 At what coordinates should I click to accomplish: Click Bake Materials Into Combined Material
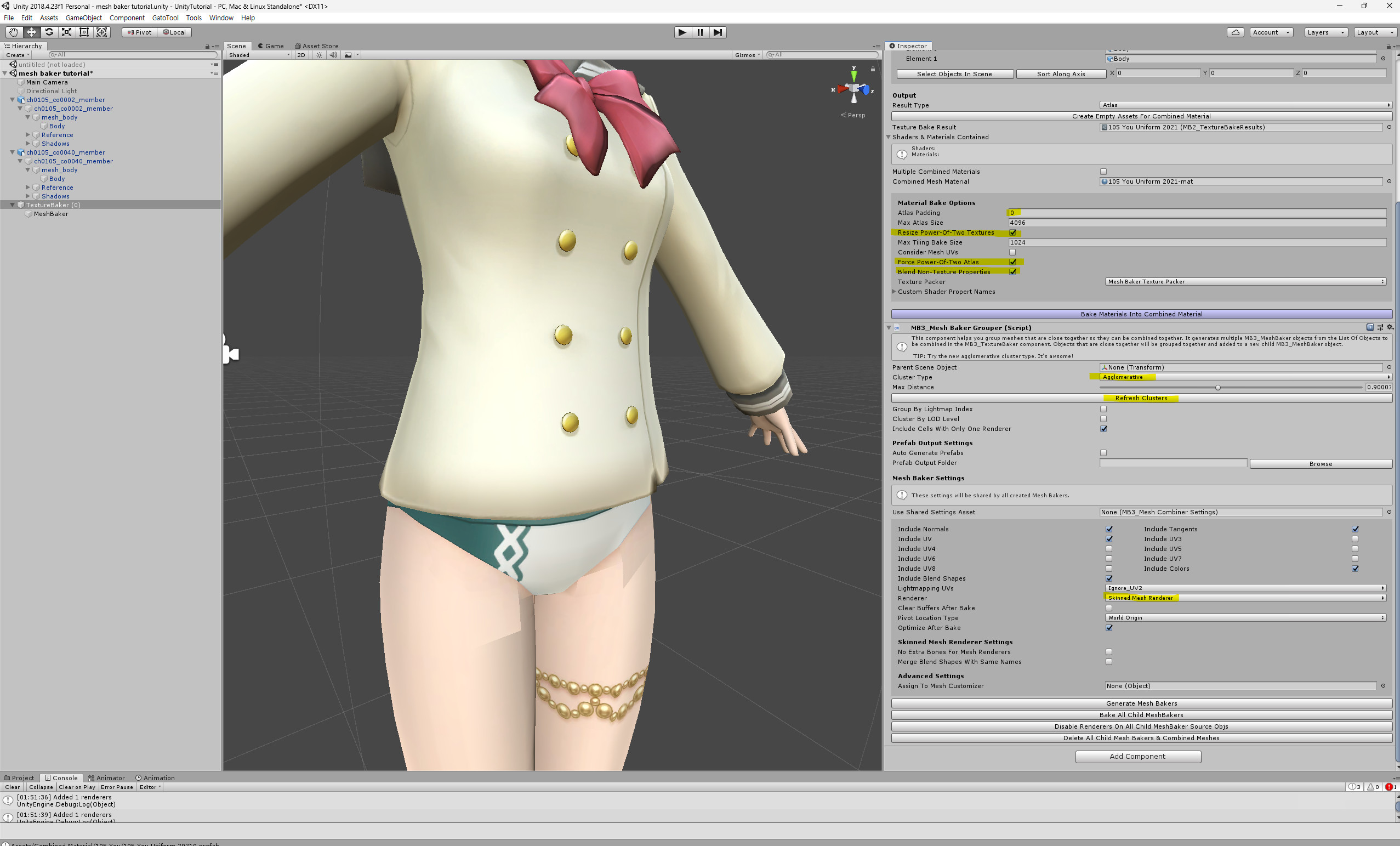[x=1141, y=314]
